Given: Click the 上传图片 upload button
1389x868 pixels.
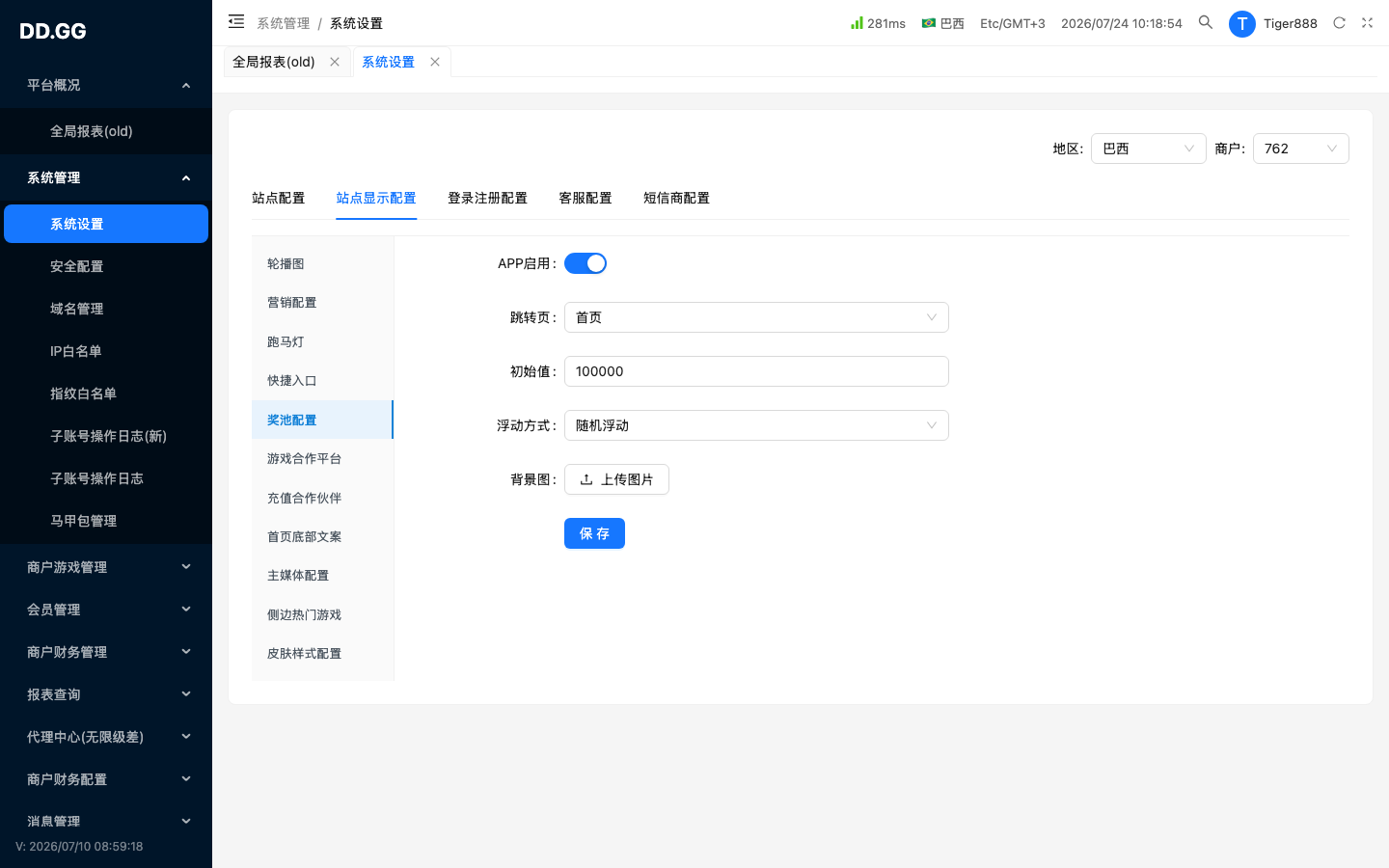Looking at the screenshot, I should point(616,479).
